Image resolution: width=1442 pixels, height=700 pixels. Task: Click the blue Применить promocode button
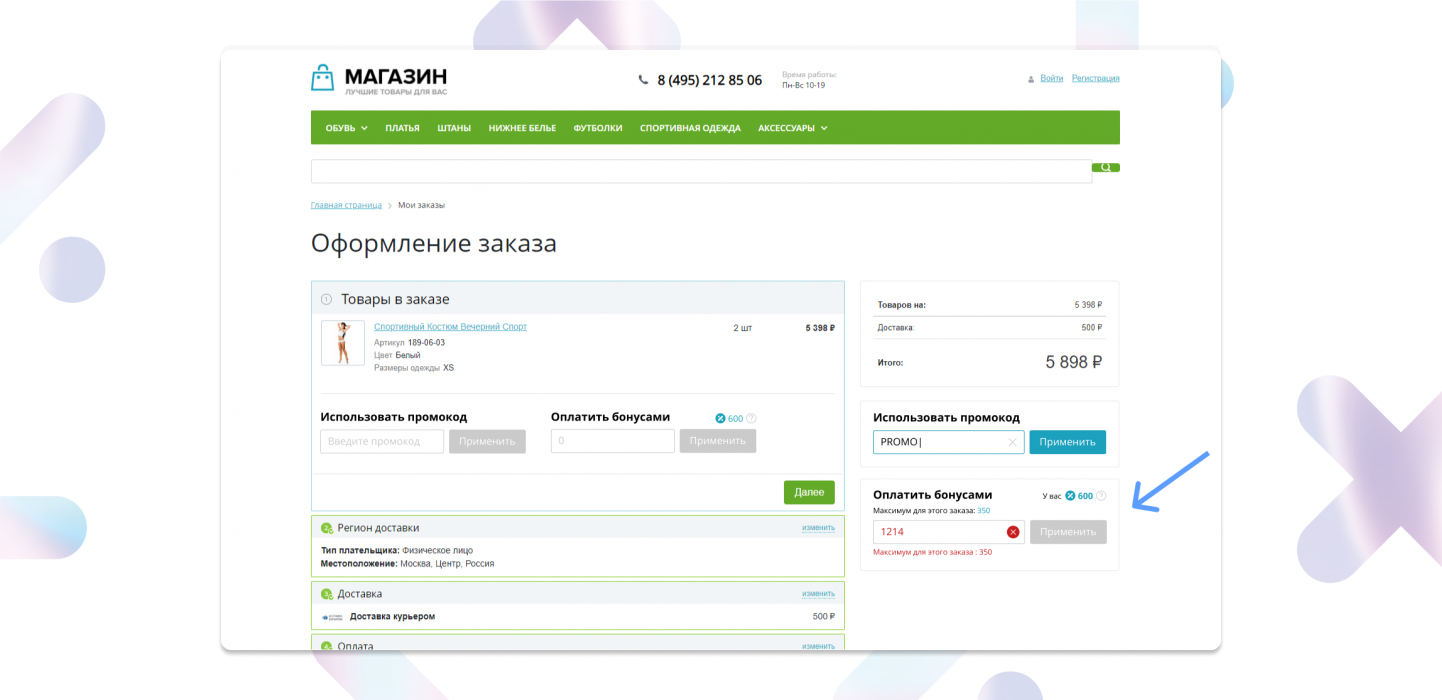click(x=1068, y=442)
